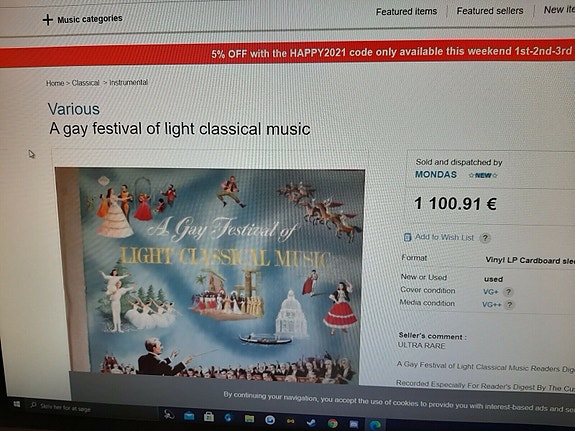Open the MONDAS seller profile

(x=436, y=175)
